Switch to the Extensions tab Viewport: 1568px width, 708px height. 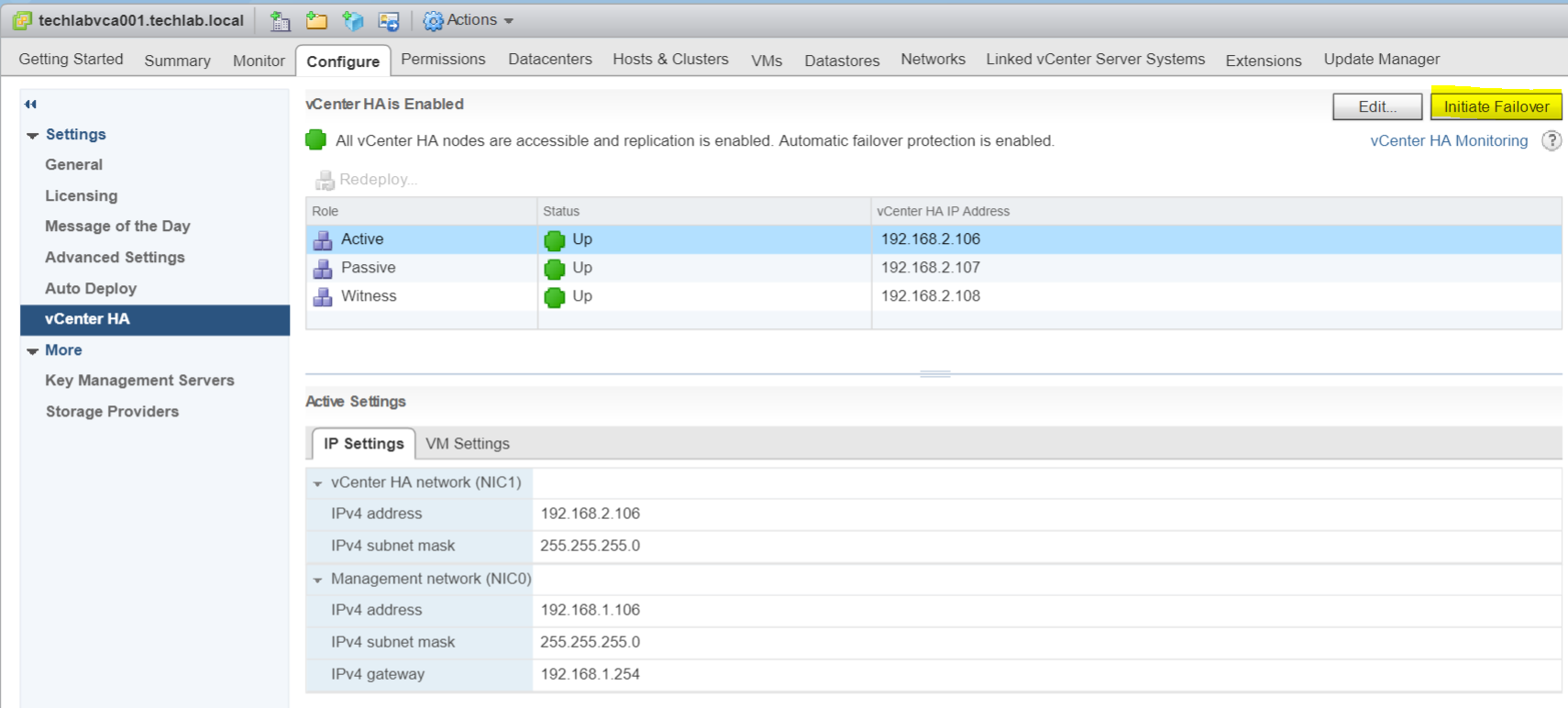coord(1264,60)
